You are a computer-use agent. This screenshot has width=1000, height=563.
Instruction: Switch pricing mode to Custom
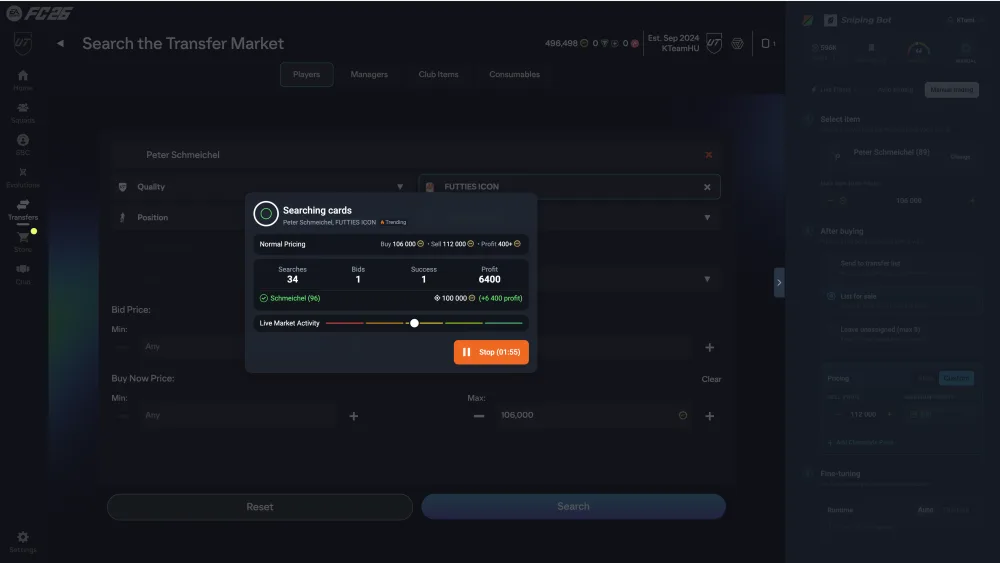point(956,378)
